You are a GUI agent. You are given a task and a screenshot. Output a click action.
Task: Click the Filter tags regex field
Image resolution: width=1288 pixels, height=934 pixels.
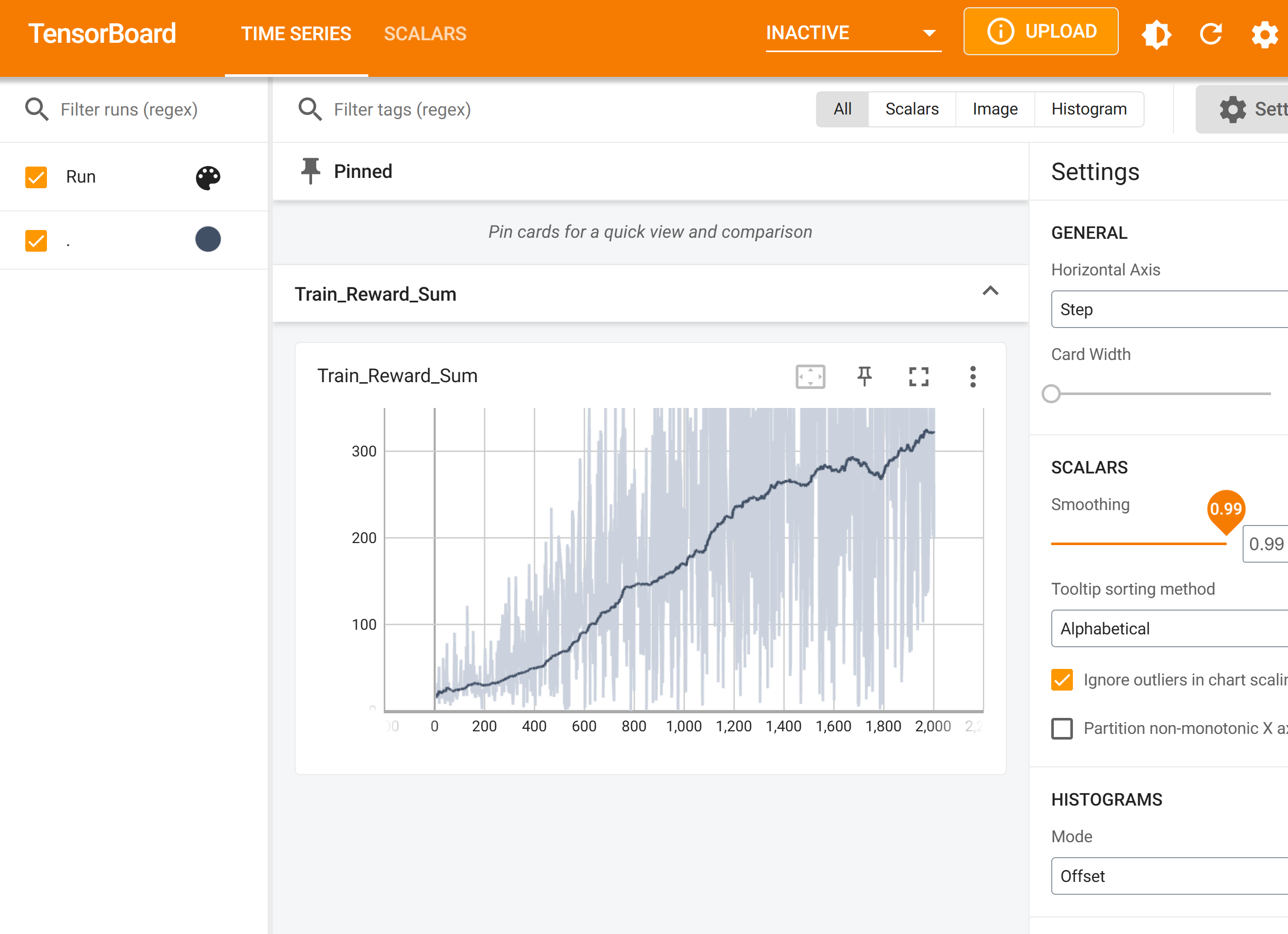[x=402, y=109]
